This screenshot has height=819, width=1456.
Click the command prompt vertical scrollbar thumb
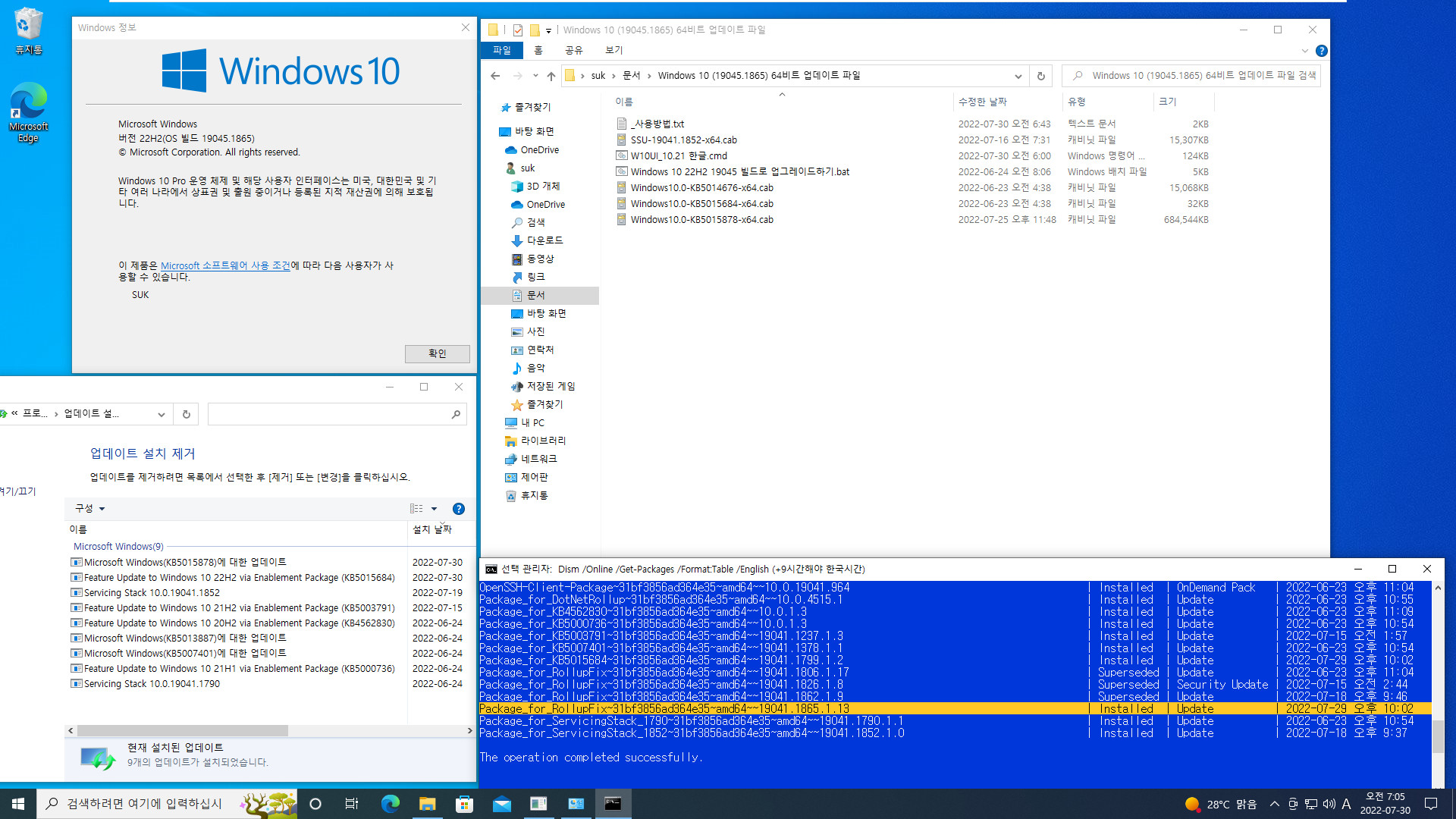click(1438, 736)
